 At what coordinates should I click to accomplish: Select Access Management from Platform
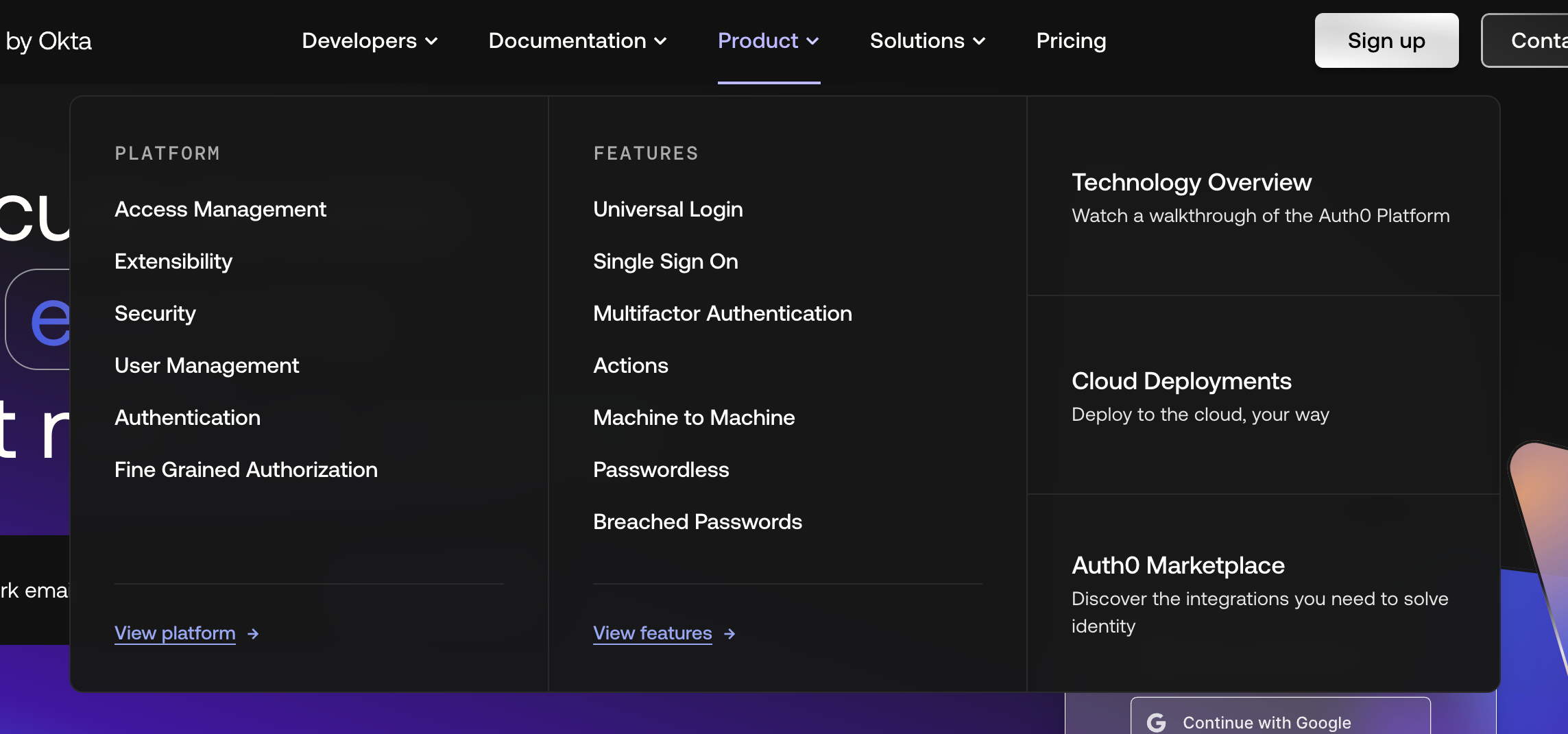220,209
